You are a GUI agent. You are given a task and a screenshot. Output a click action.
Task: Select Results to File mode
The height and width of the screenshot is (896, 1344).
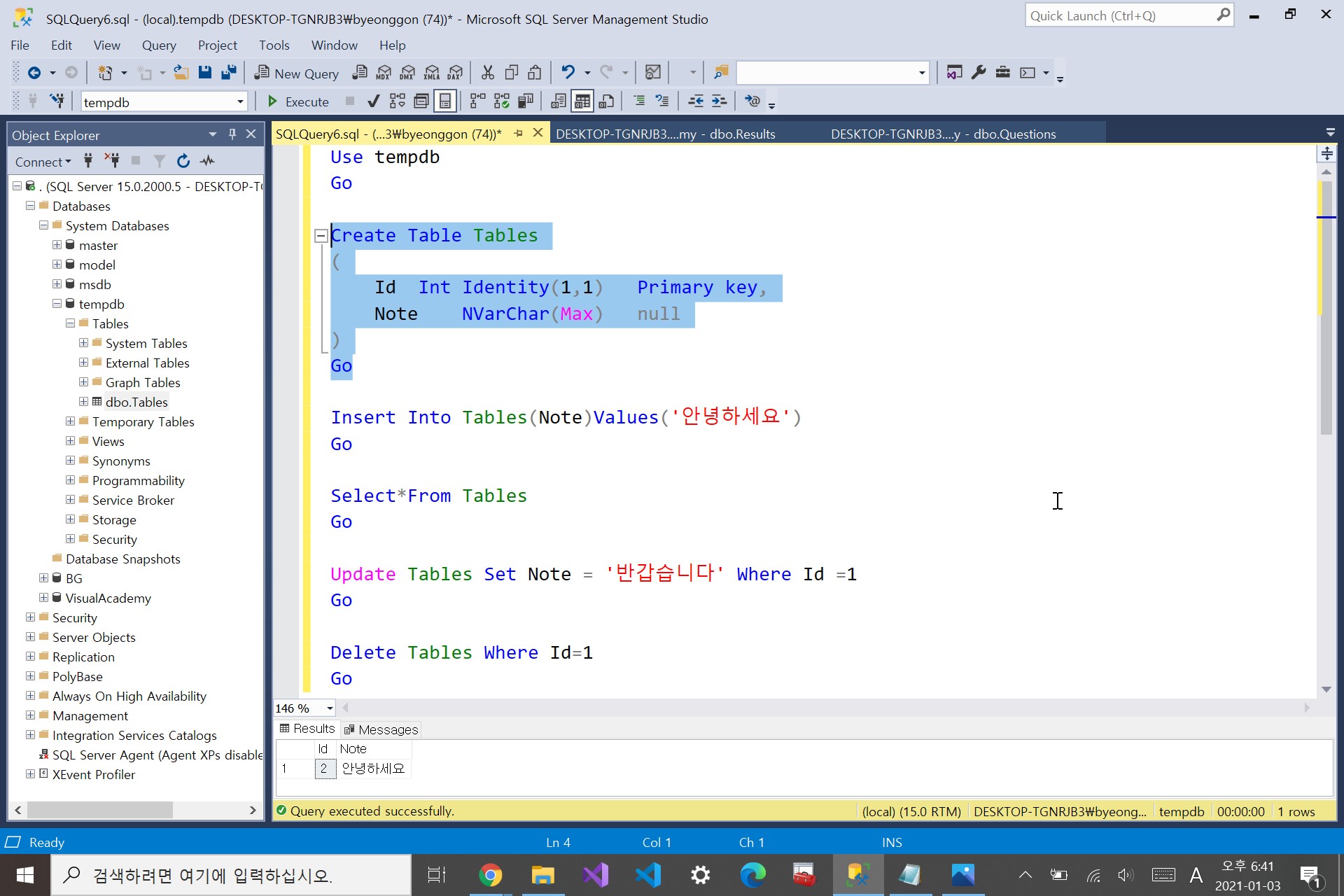606,101
